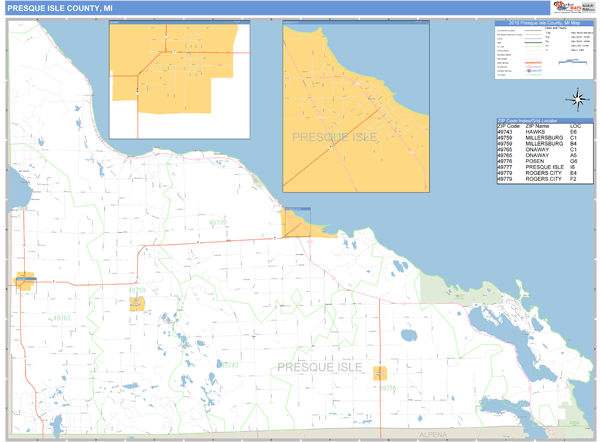This screenshot has height=442, width=600.
Task: Click the green 49743 ZIP label on the map
Action: pyautogui.click(x=229, y=365)
